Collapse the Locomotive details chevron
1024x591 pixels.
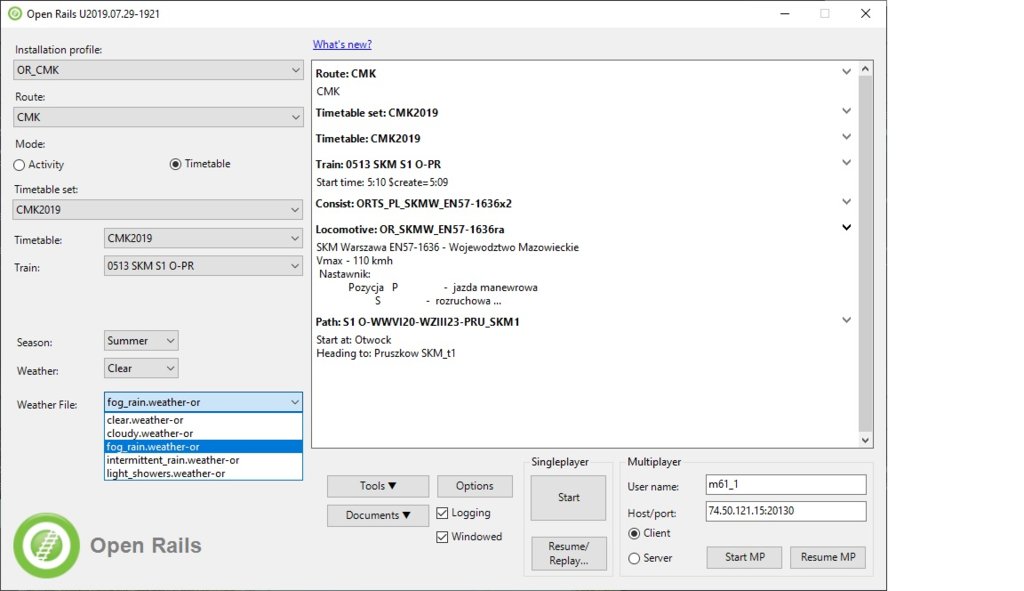point(846,228)
